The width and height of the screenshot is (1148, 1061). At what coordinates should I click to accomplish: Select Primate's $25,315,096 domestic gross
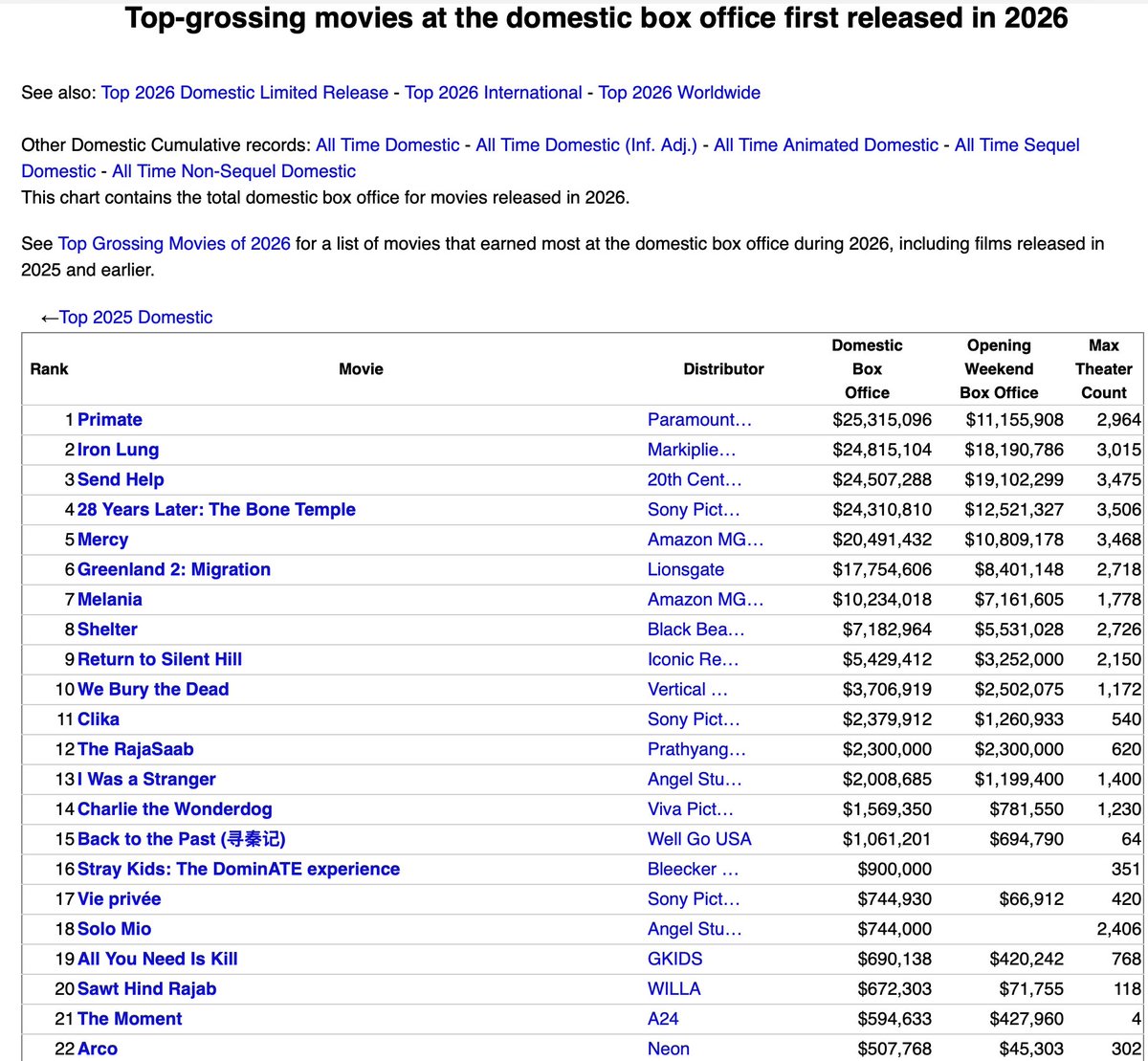881,420
